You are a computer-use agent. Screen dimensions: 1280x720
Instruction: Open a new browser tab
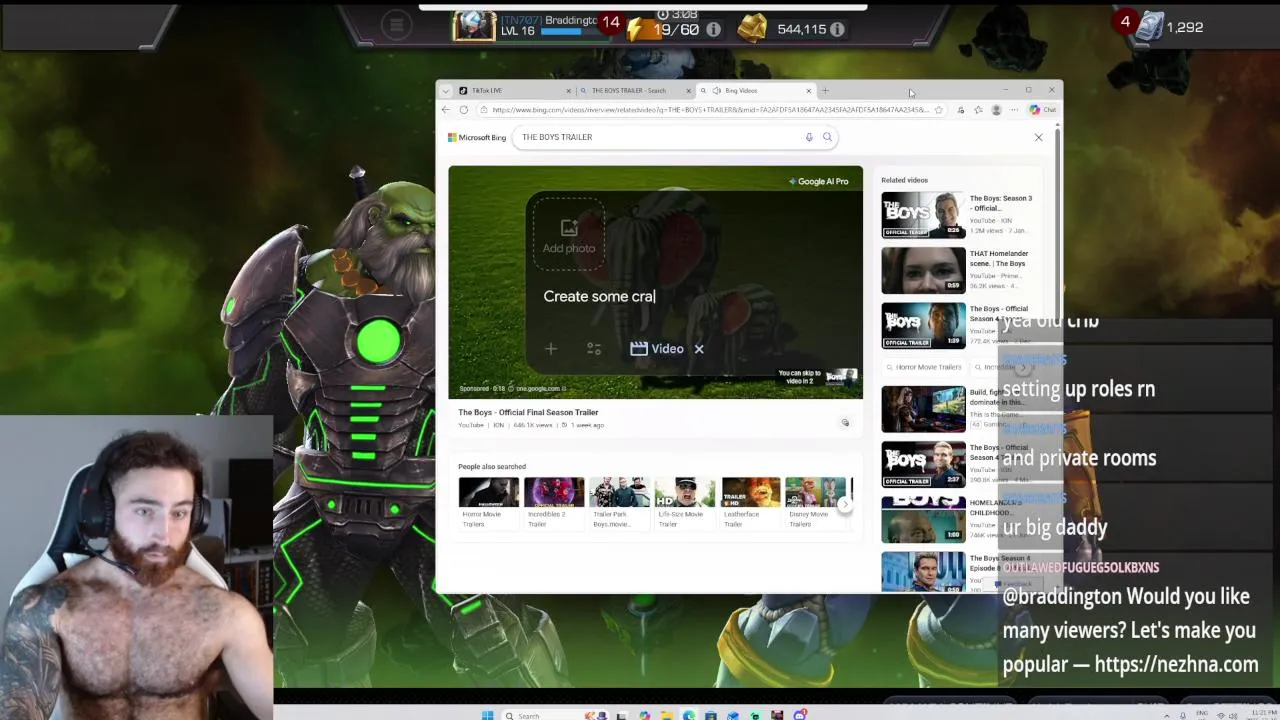tap(825, 91)
